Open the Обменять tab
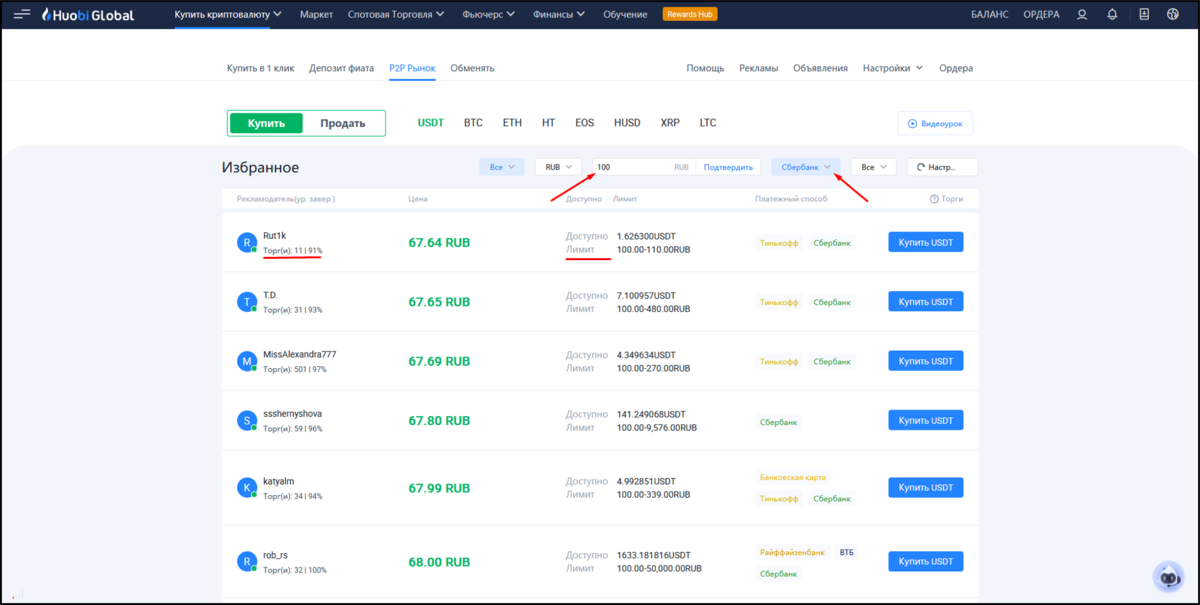The height and width of the screenshot is (605, 1200). pos(472,68)
